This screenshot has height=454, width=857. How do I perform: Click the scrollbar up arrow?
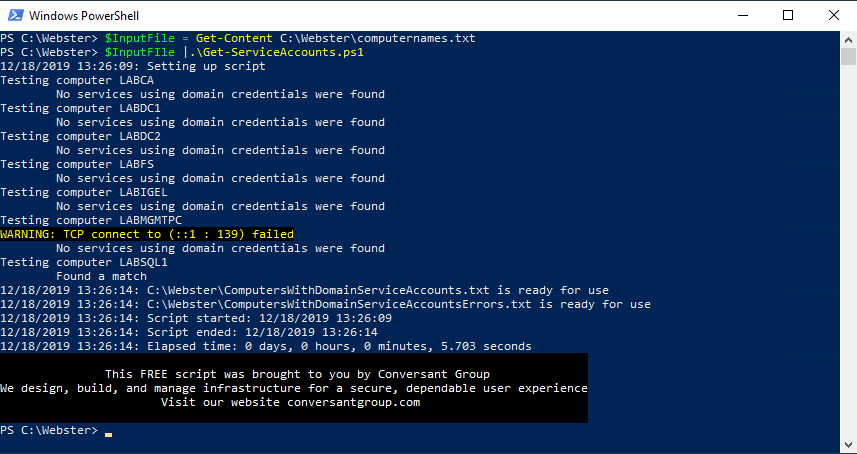(x=848, y=38)
